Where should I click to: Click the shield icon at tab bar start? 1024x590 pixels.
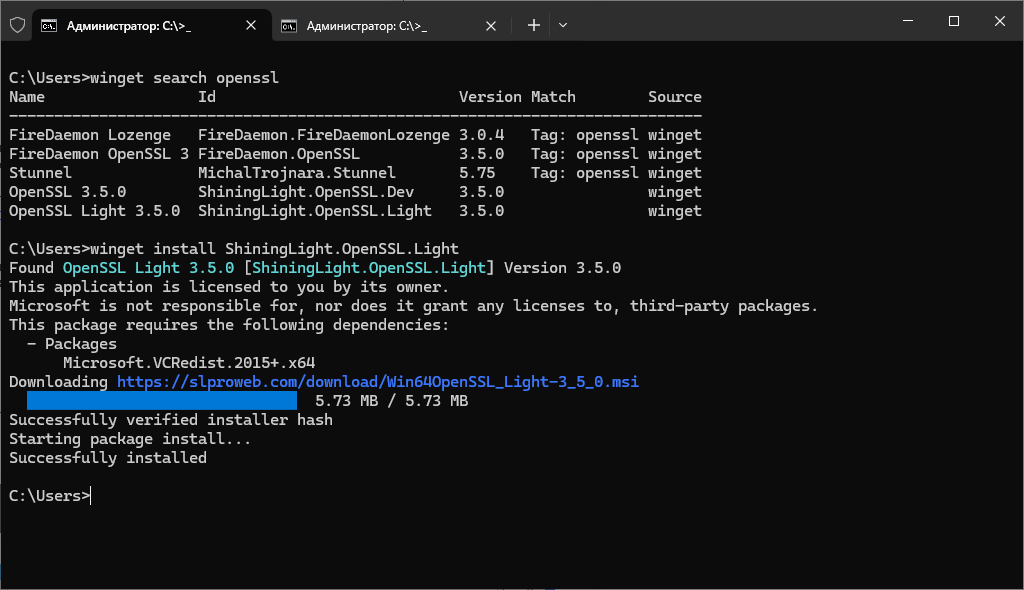(x=18, y=25)
